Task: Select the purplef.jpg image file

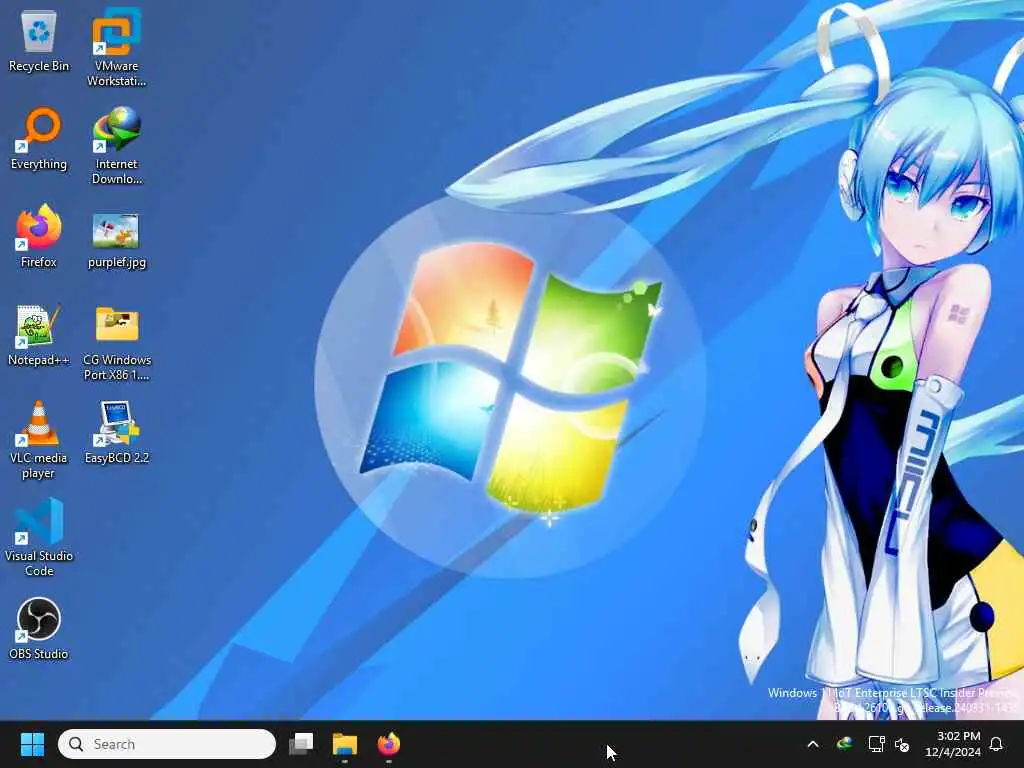Action: pyautogui.click(x=116, y=239)
